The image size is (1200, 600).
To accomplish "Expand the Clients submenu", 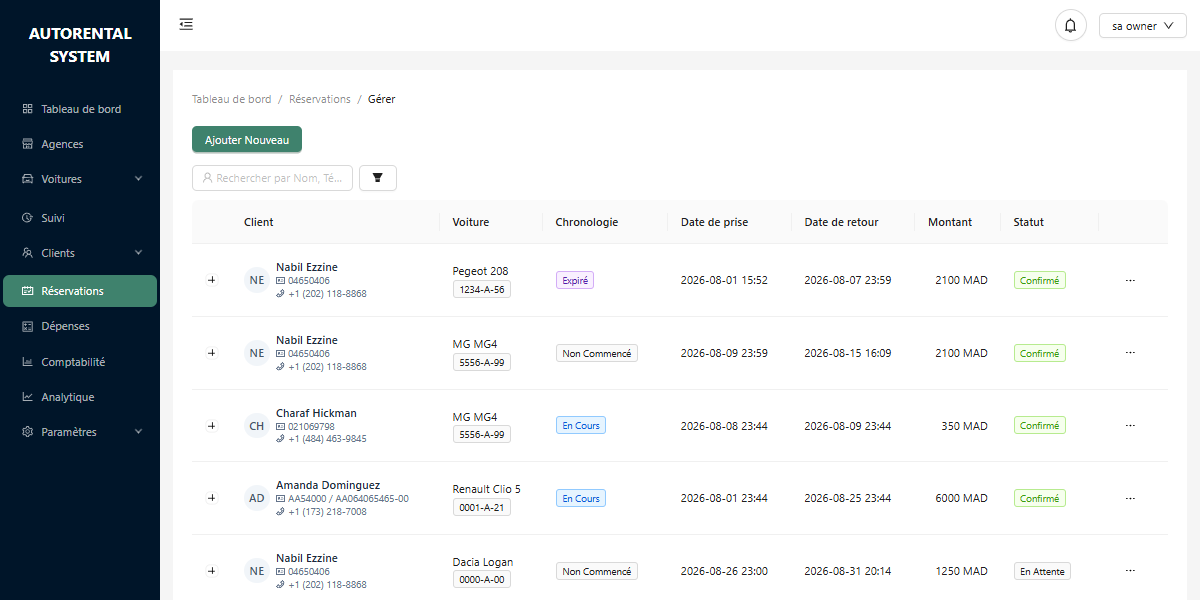I will click(80, 253).
